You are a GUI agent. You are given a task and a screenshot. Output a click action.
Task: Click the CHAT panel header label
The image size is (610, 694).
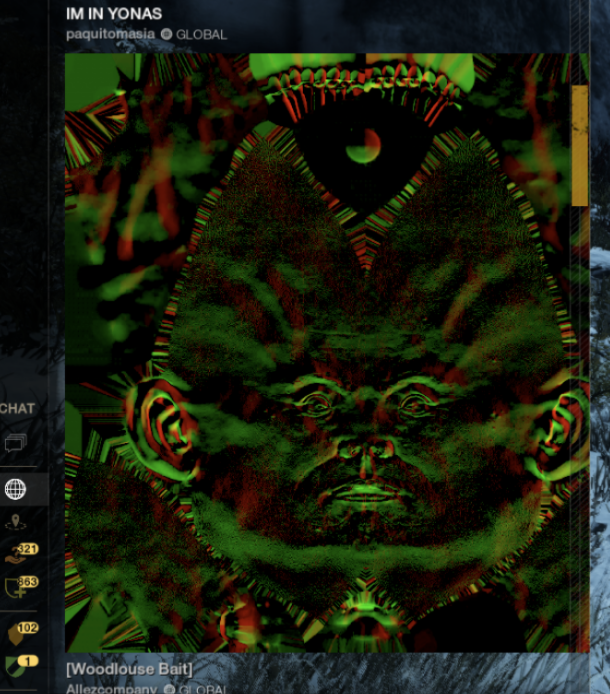click(17, 408)
